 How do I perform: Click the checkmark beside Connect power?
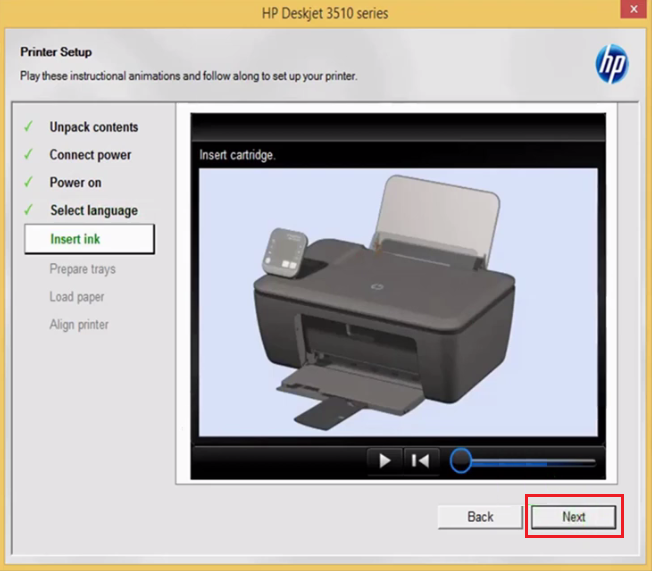(x=28, y=154)
